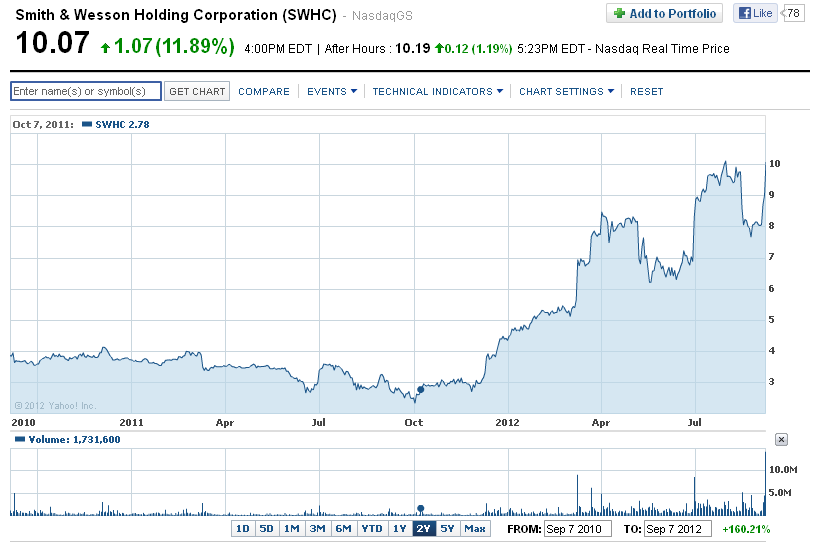Click the NasdaqGS exchange label
Viewport: 816px width, 542px height.
[382, 16]
